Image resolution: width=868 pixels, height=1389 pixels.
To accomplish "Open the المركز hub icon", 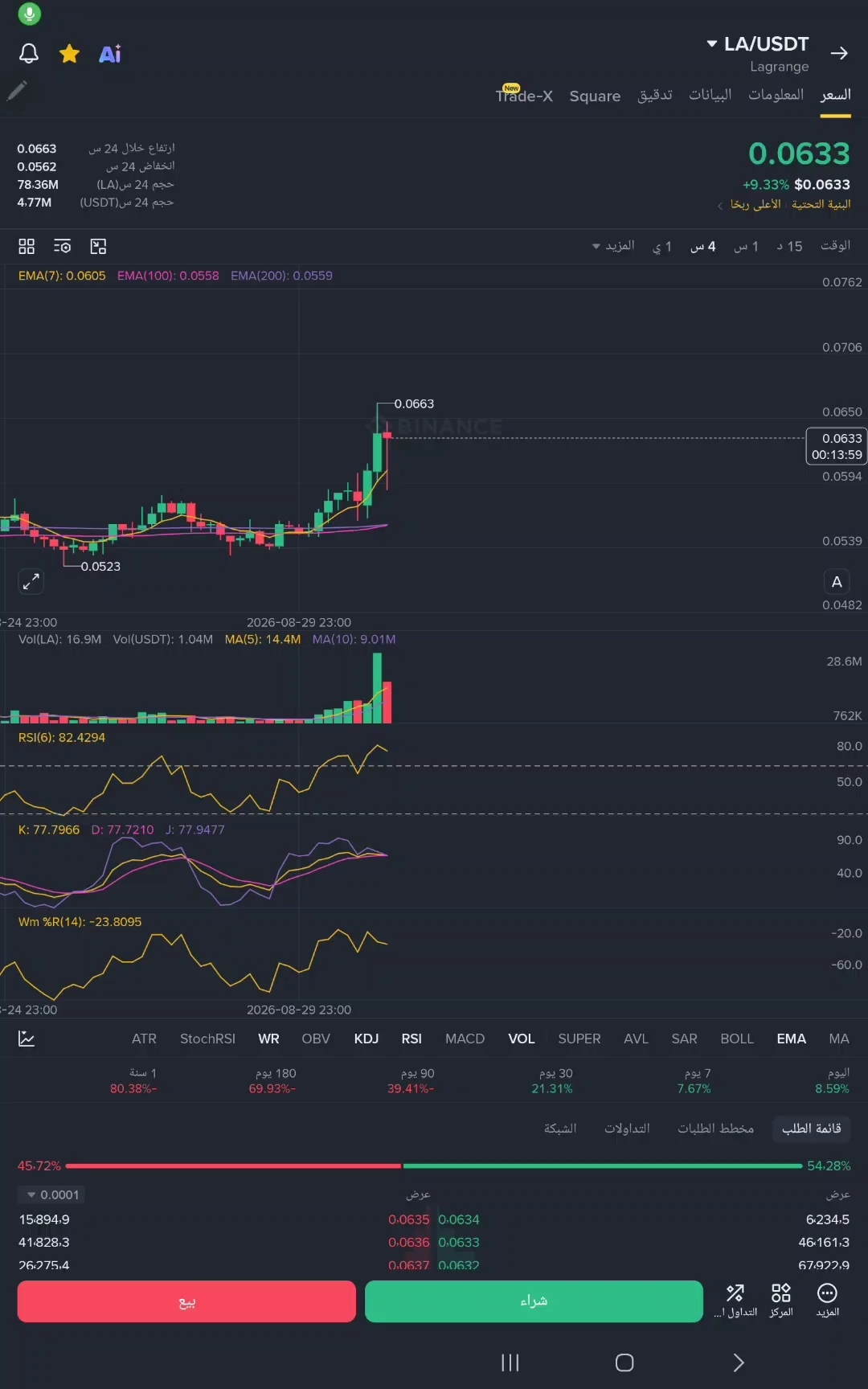I will click(x=781, y=1300).
